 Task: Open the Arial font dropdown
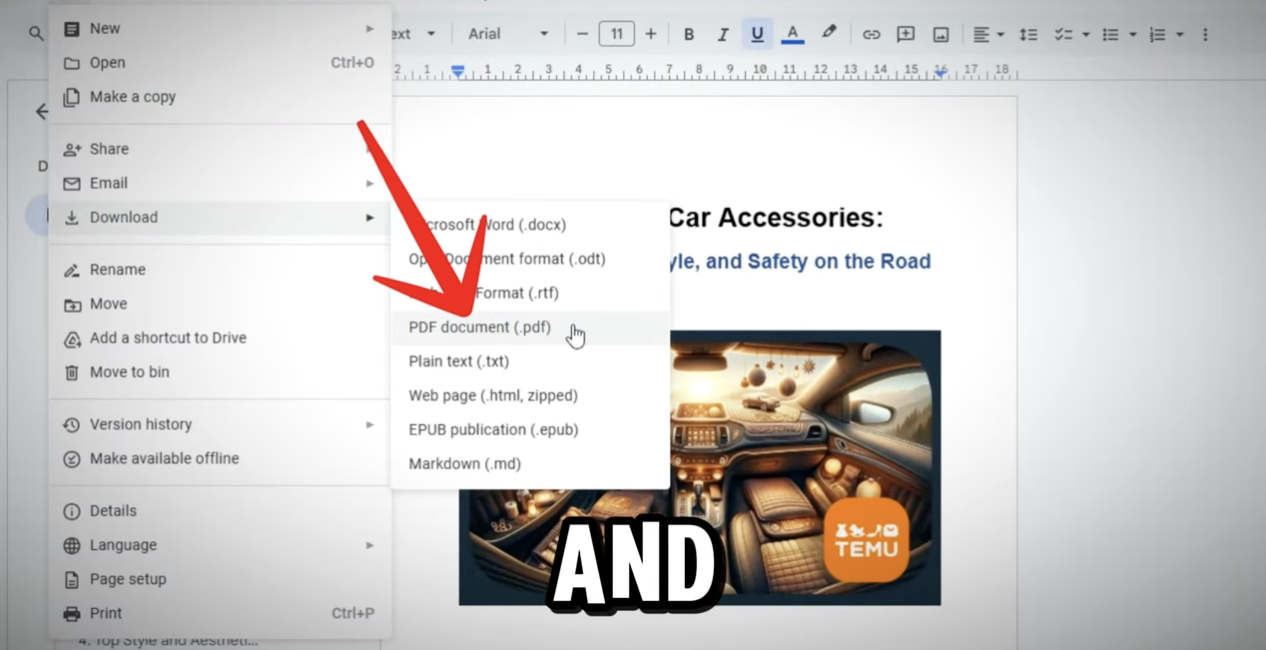click(508, 34)
